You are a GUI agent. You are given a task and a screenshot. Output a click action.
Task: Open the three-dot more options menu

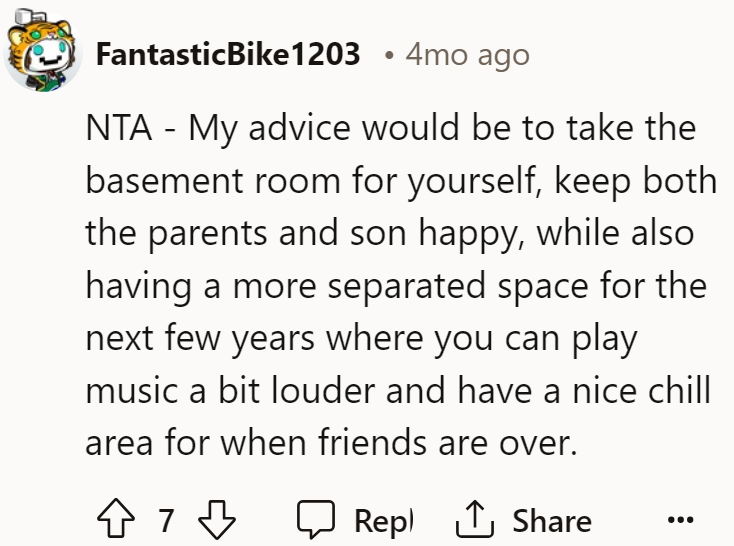681,519
